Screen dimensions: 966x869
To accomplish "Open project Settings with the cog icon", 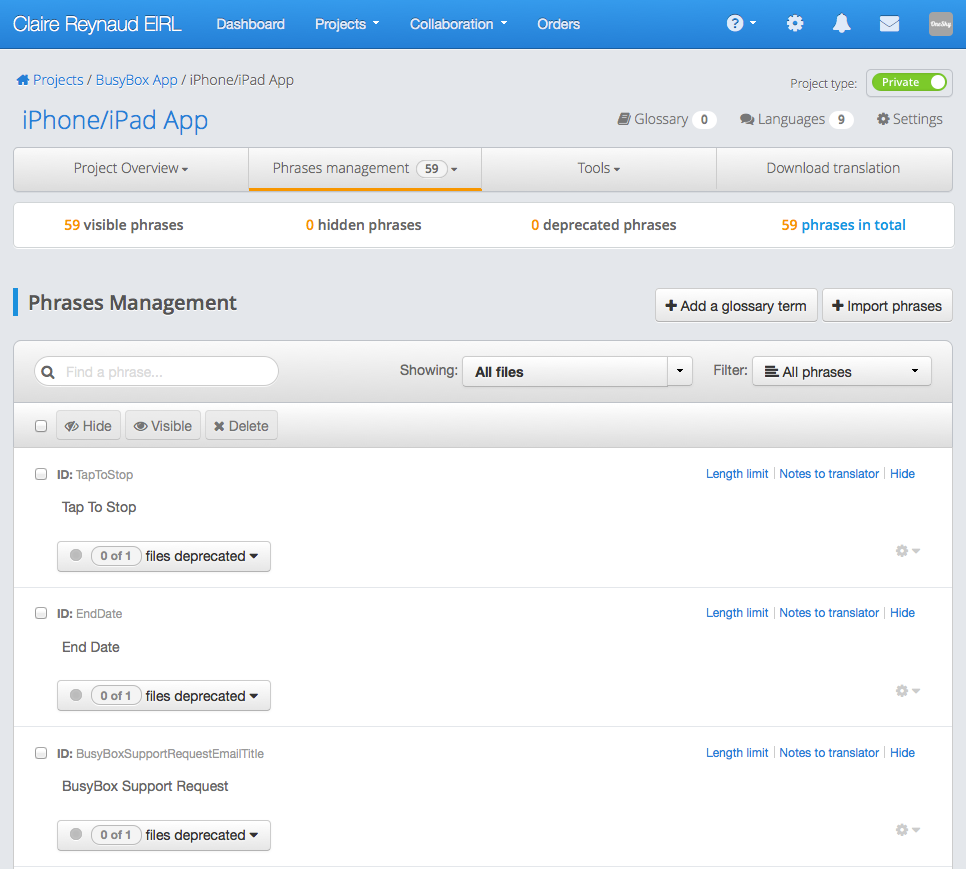I will tap(909, 119).
